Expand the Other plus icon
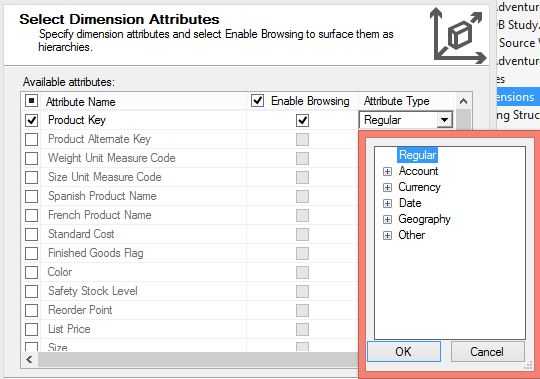The image size is (540, 379). tap(387, 235)
